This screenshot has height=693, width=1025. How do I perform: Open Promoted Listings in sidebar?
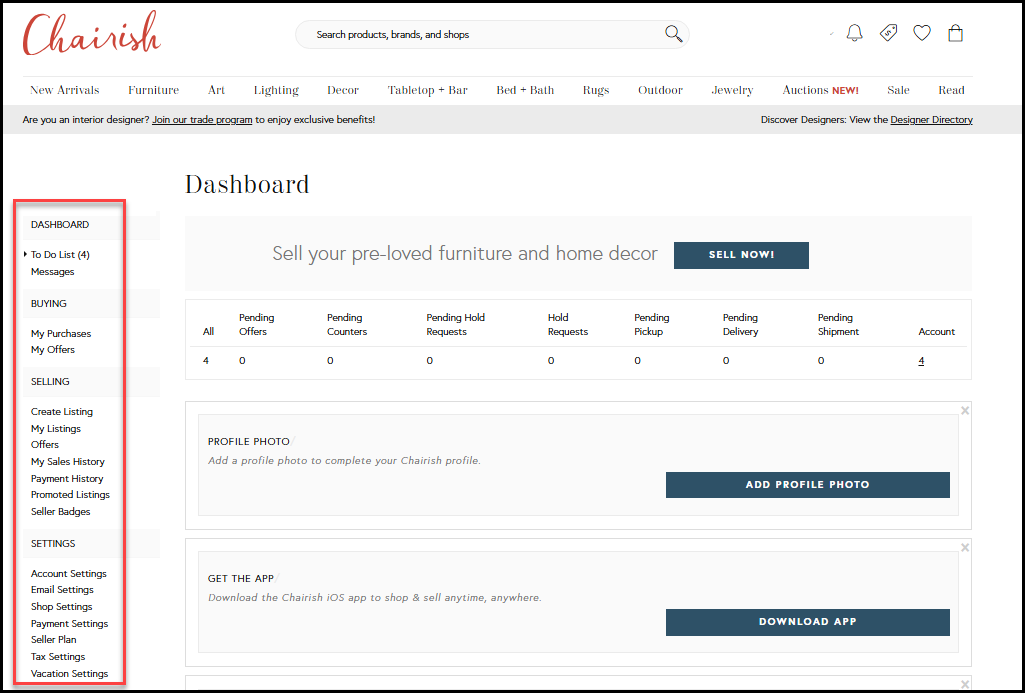[70, 495]
